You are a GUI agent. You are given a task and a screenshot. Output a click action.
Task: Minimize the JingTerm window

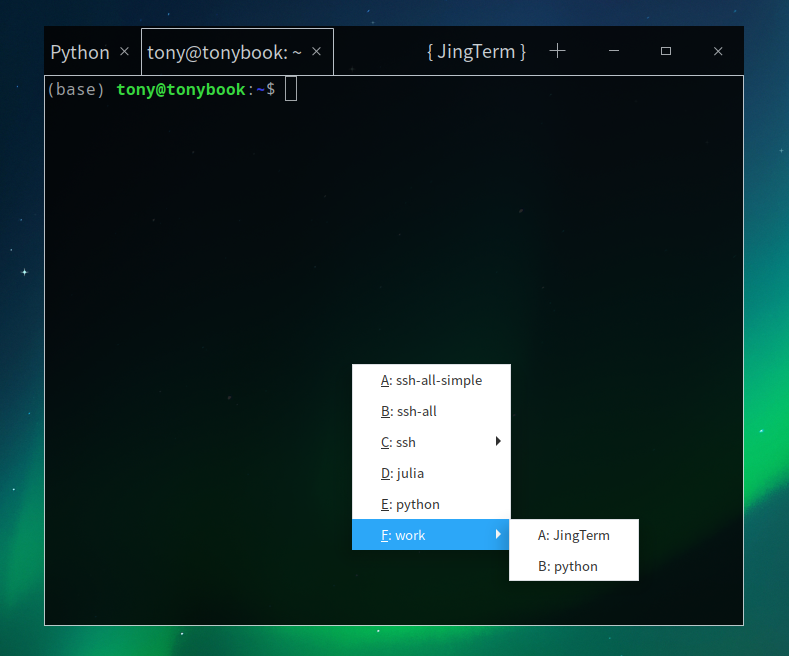point(614,51)
